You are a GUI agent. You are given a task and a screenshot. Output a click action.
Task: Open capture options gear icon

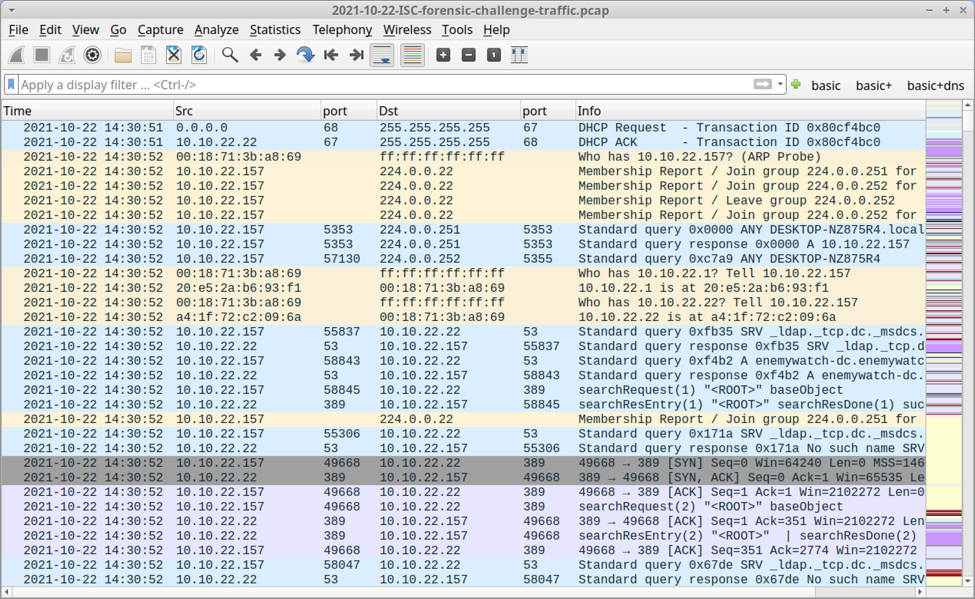[92, 55]
